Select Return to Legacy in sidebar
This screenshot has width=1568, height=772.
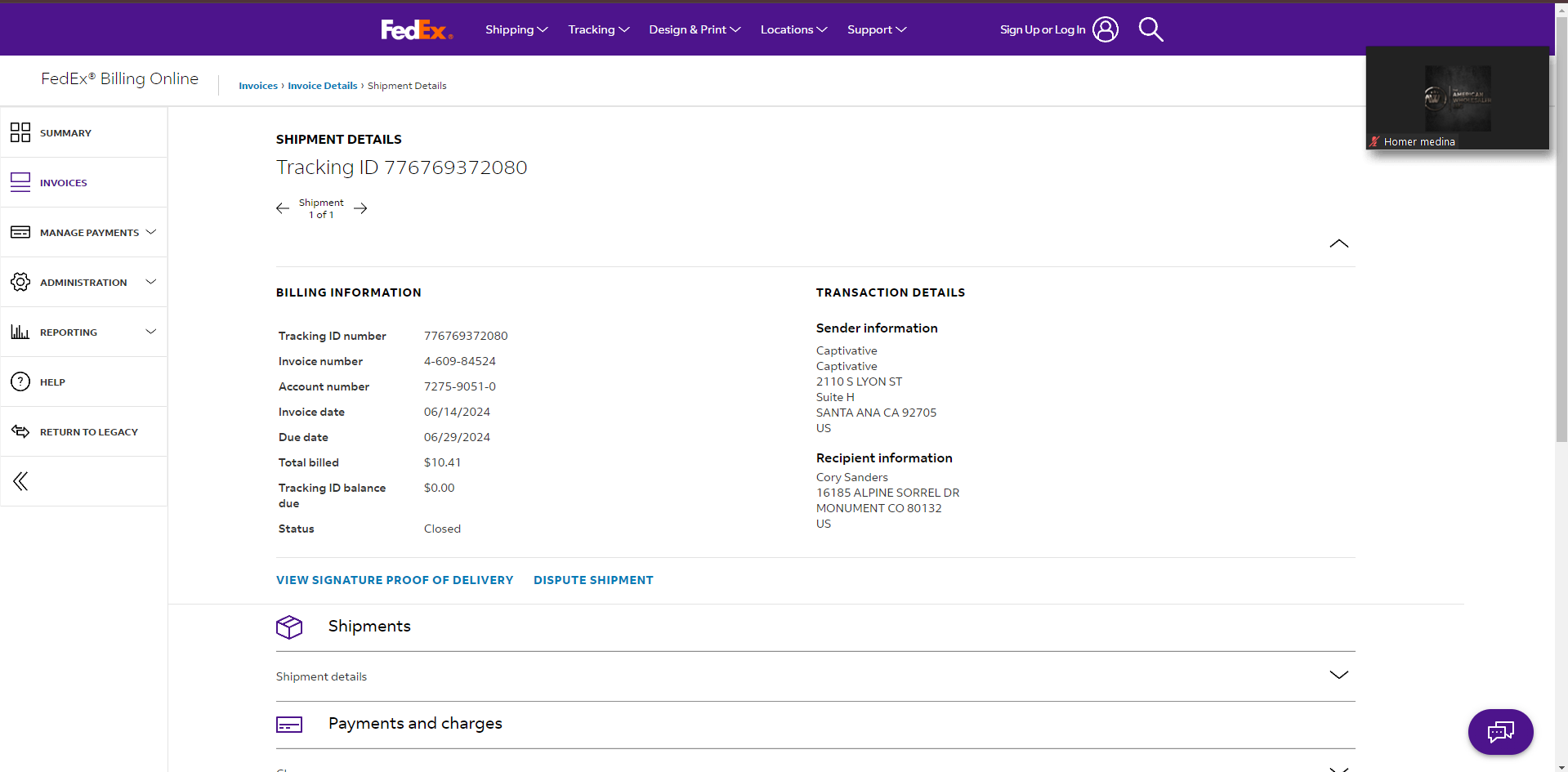pos(83,431)
